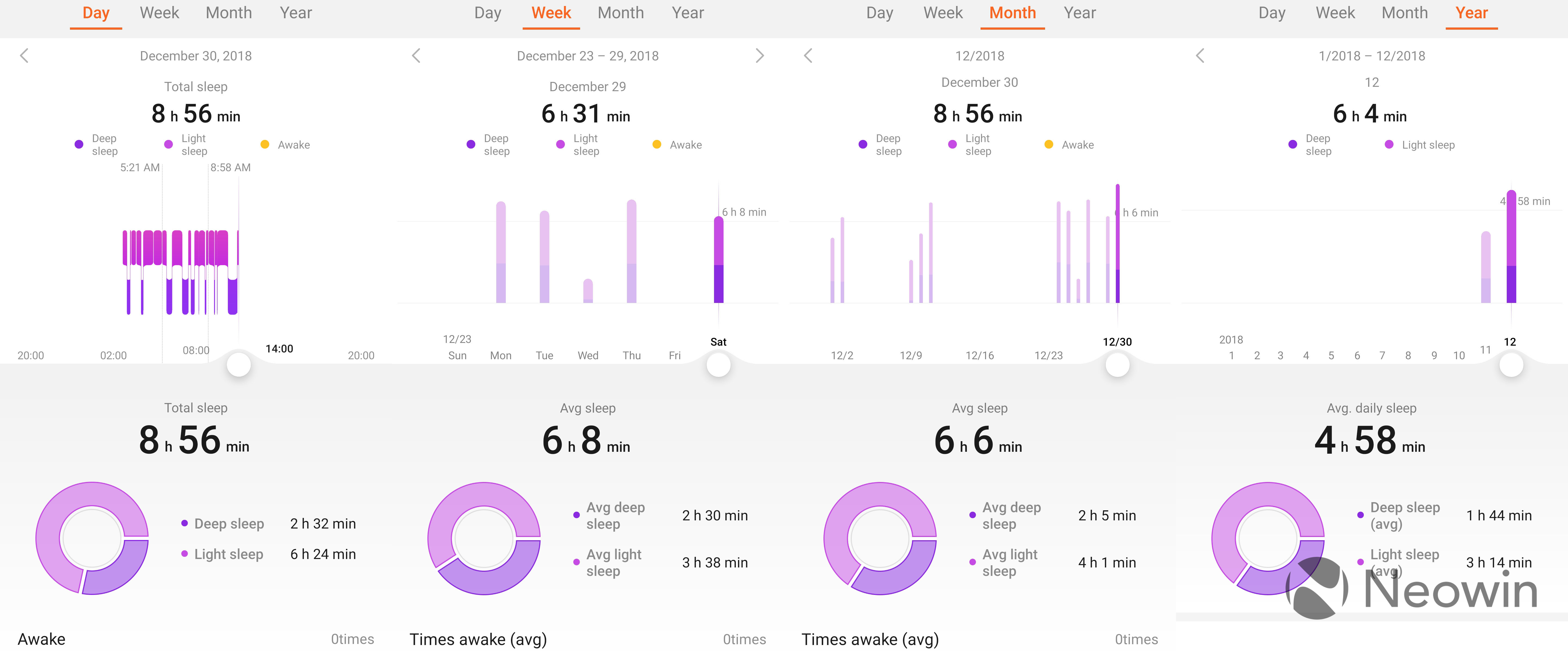Go to previous year from 1/2018 – 12/2018
Image resolution: width=1568 pixels, height=651 pixels.
(x=1200, y=56)
